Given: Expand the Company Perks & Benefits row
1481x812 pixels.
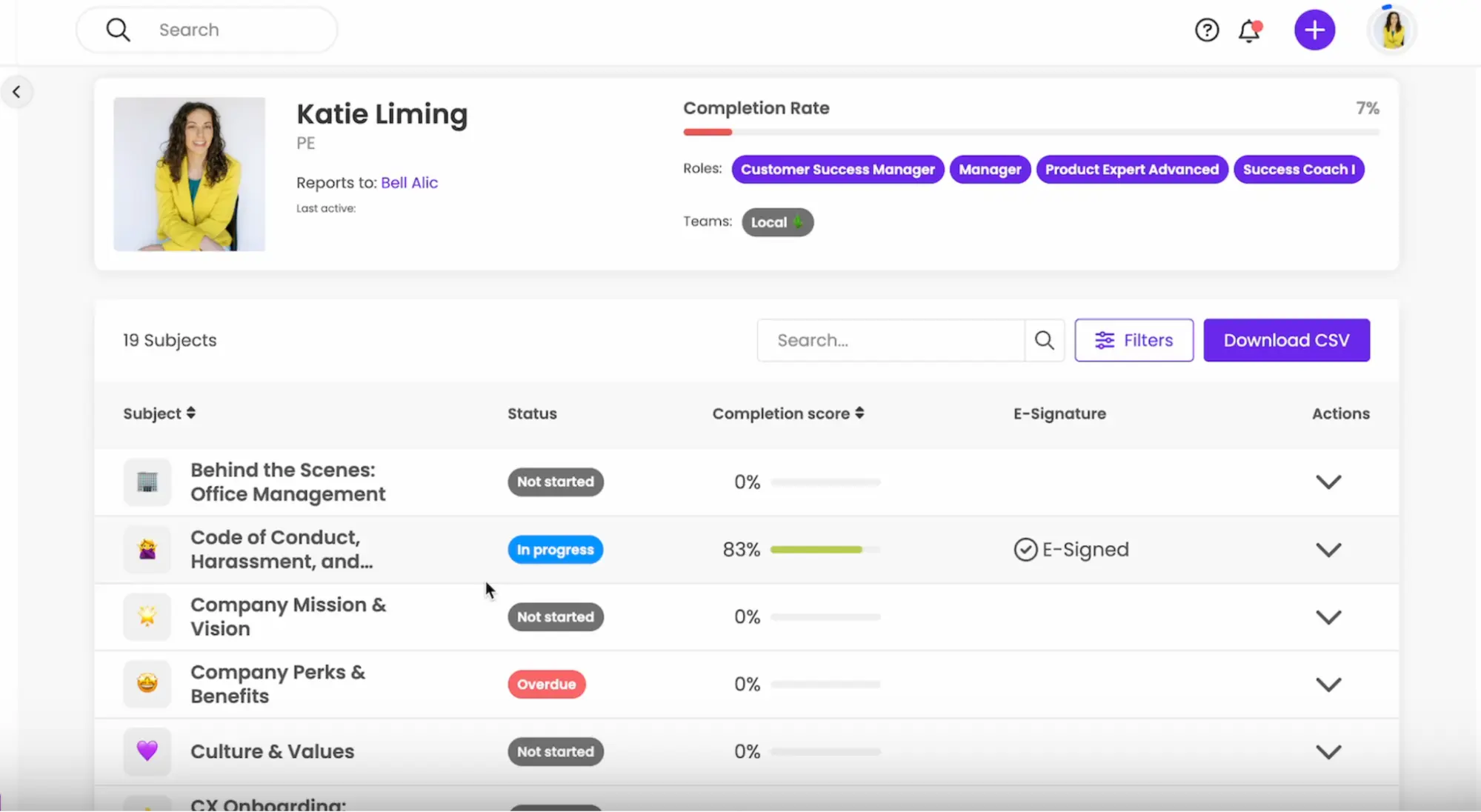Looking at the screenshot, I should pos(1329,684).
